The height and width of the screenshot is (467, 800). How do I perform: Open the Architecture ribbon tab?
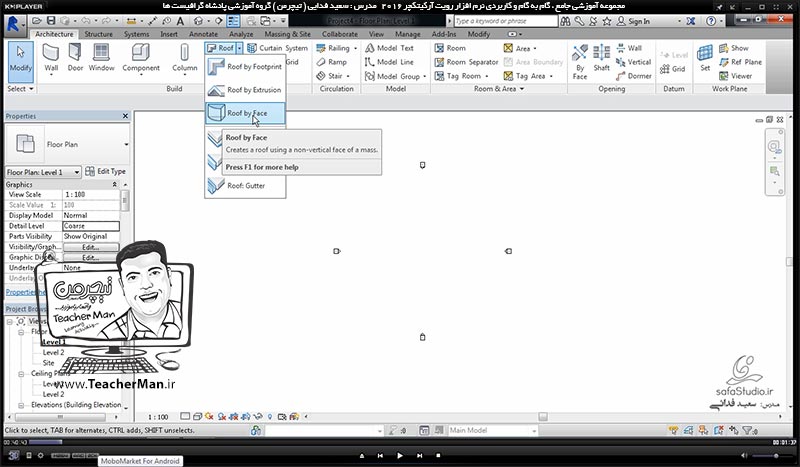tap(54, 34)
